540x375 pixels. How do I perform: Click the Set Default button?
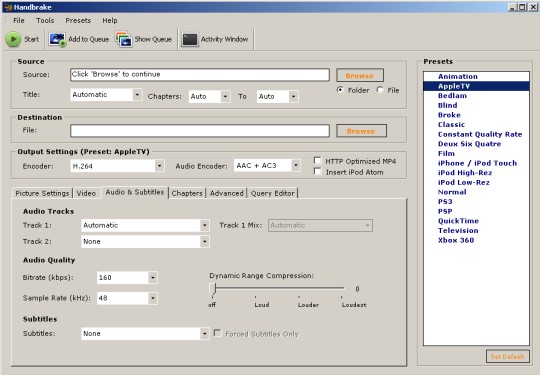pyautogui.click(x=508, y=357)
